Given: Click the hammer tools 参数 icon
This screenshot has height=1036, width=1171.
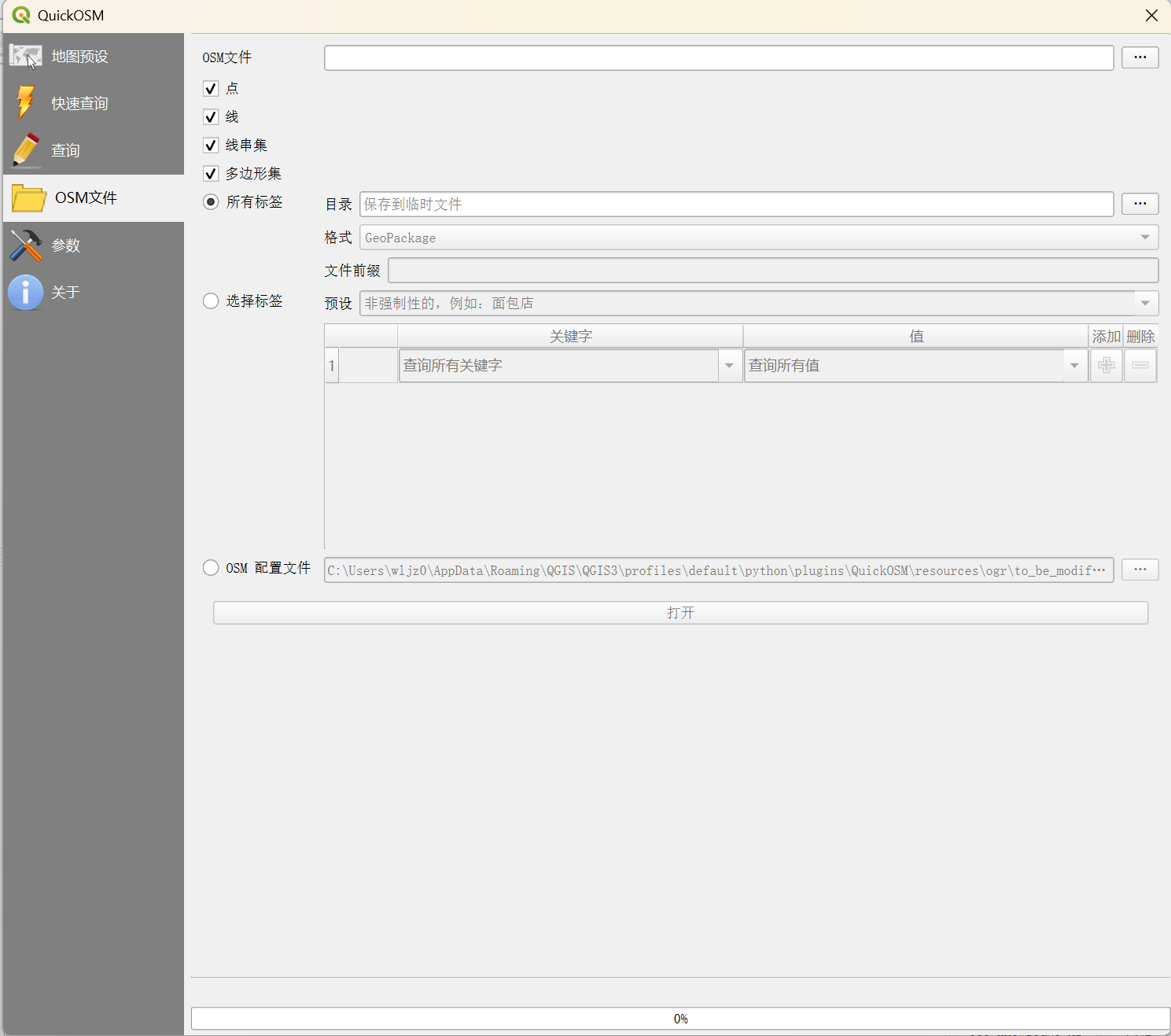Looking at the screenshot, I should pos(26,245).
